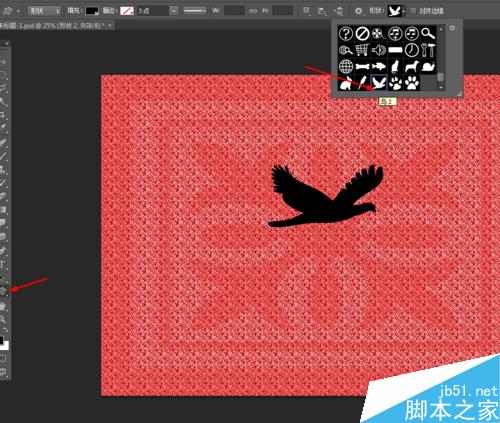Click the shape picker scrollbar thumb
Image resolution: width=500 pixels, height=423 pixels.
441,77
